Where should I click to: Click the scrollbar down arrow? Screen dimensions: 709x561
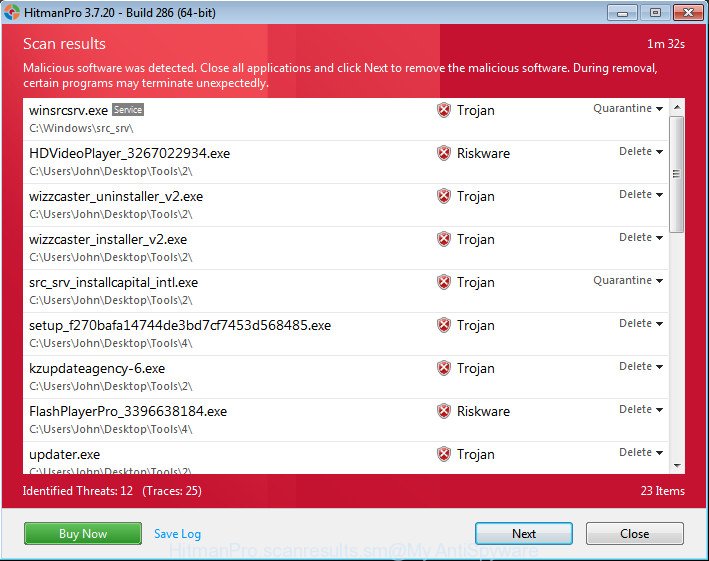click(677, 465)
